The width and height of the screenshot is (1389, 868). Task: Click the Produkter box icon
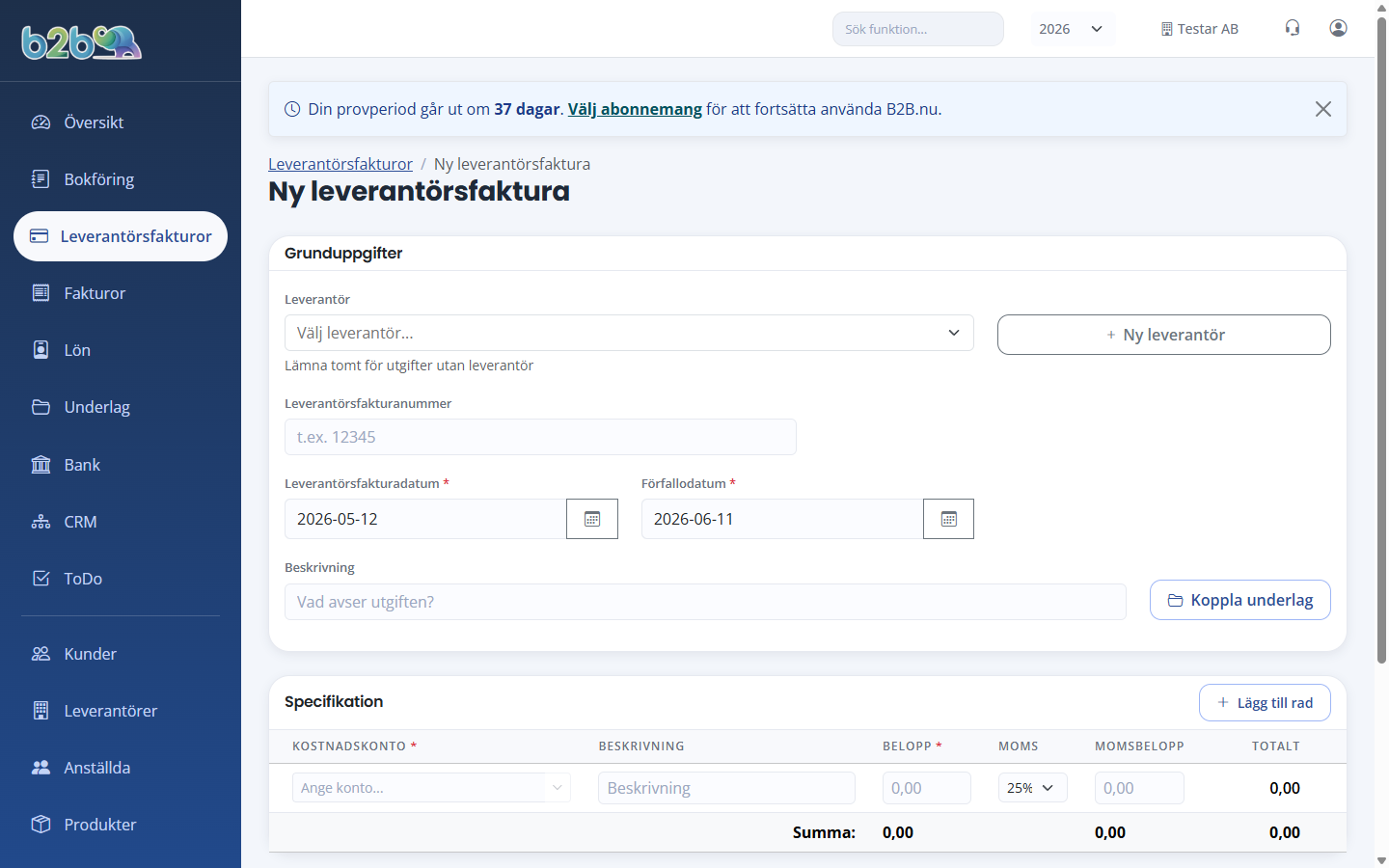41,825
